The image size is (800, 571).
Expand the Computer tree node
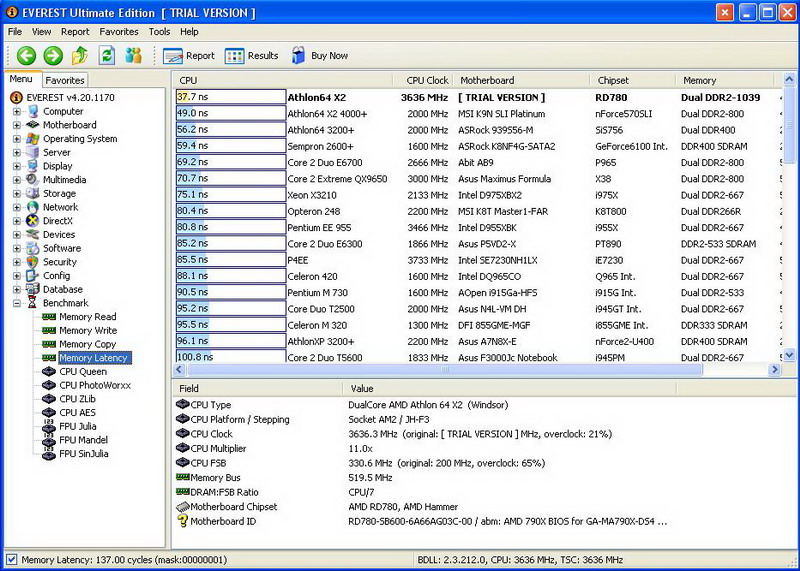coord(17,111)
